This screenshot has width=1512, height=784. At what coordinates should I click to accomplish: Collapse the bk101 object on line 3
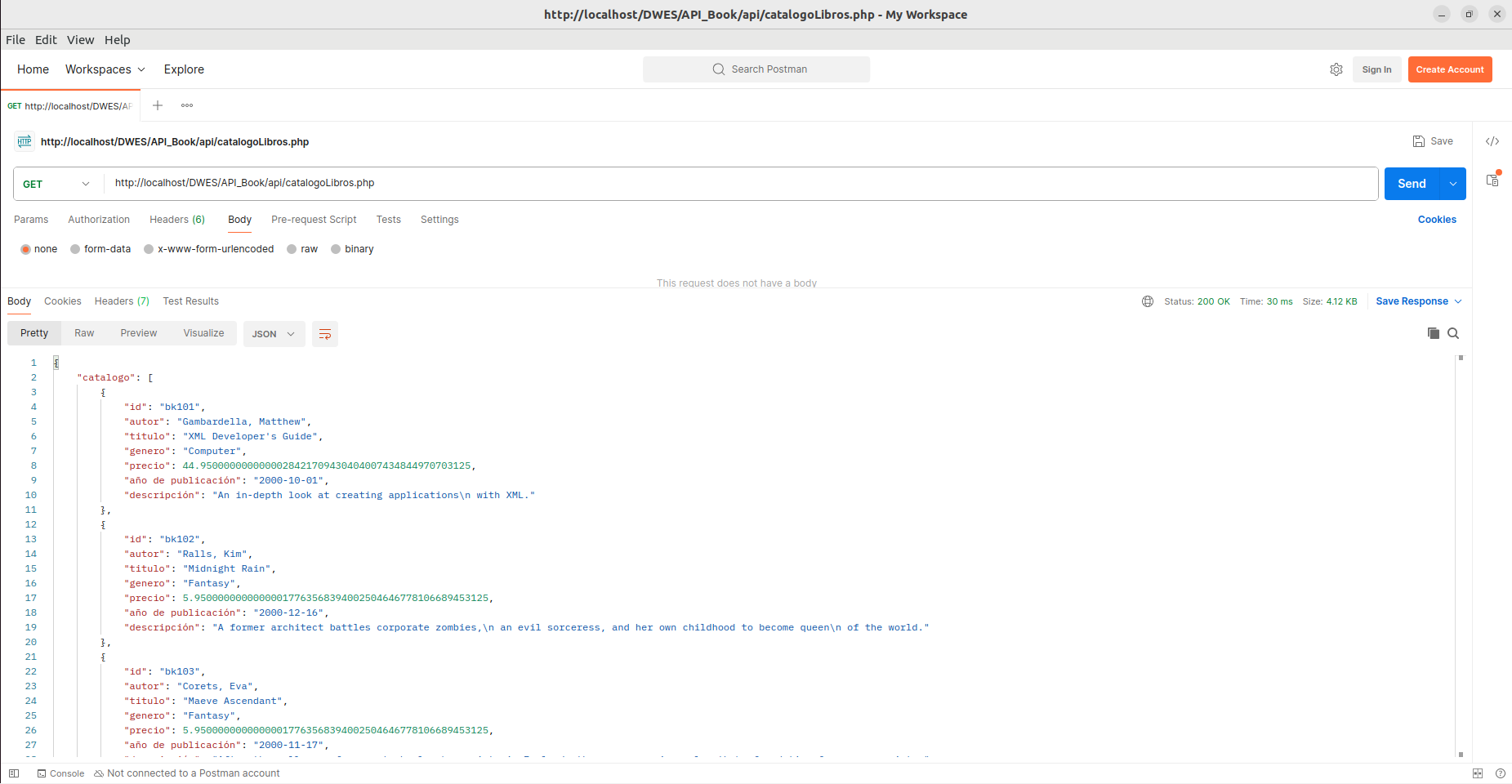103,392
